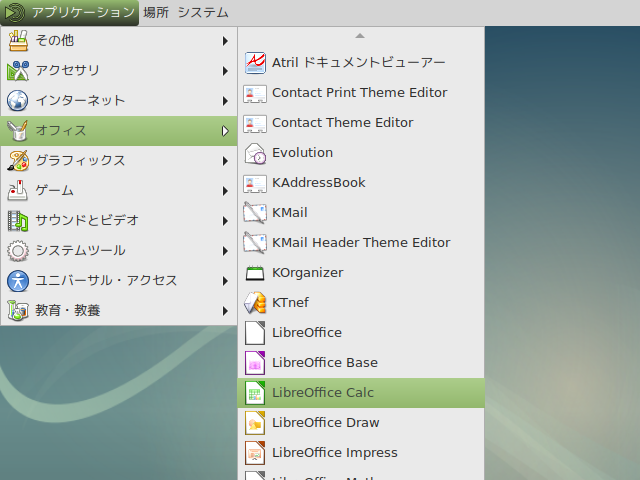Click the アプリケーション menu logo icon
Viewport: 640px width, 480px height.
[x=15, y=13]
